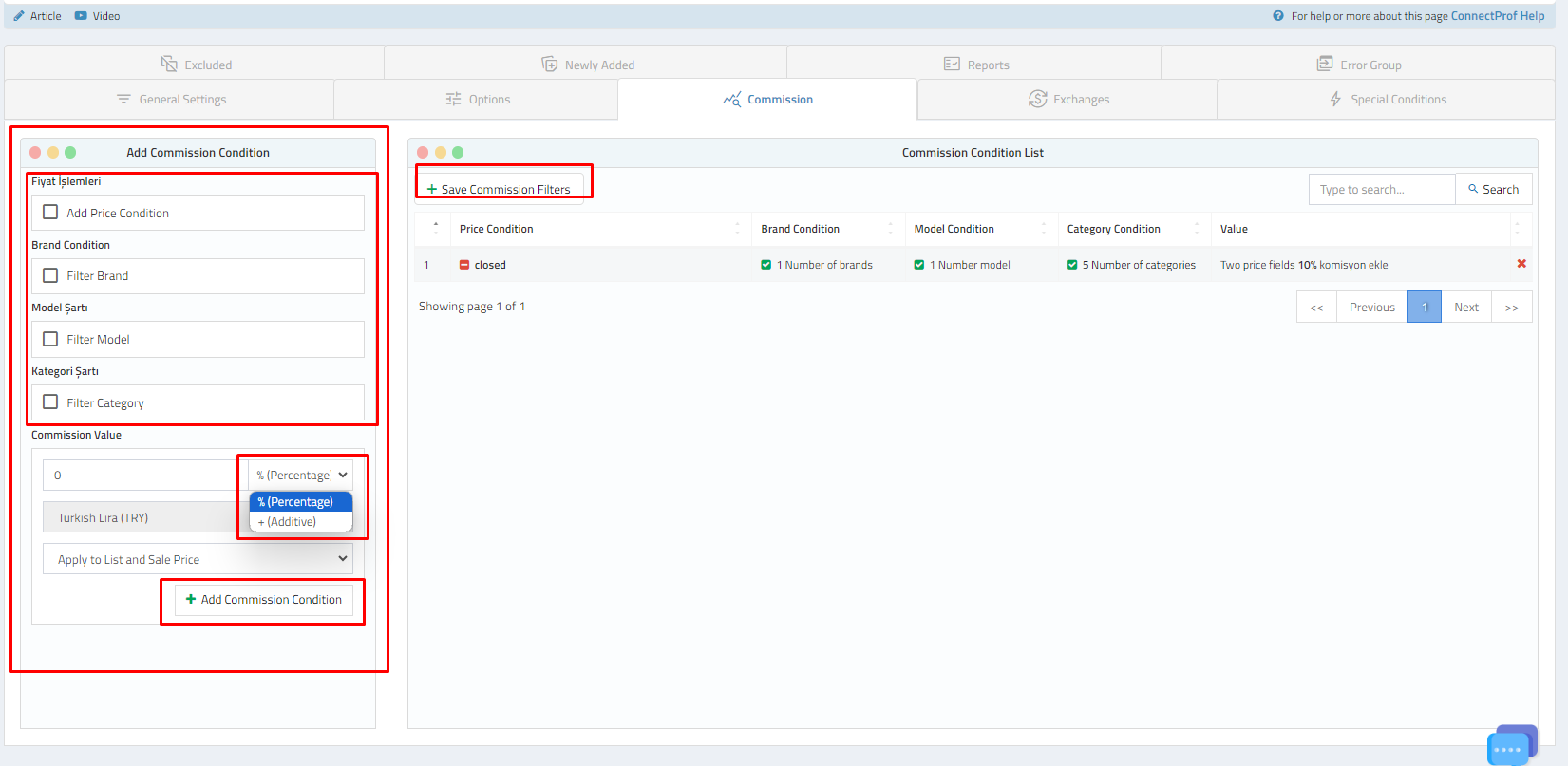Screen dimensions: 1568x766
Task: Enable the Add Price Condition checkbox
Action: [x=50, y=213]
